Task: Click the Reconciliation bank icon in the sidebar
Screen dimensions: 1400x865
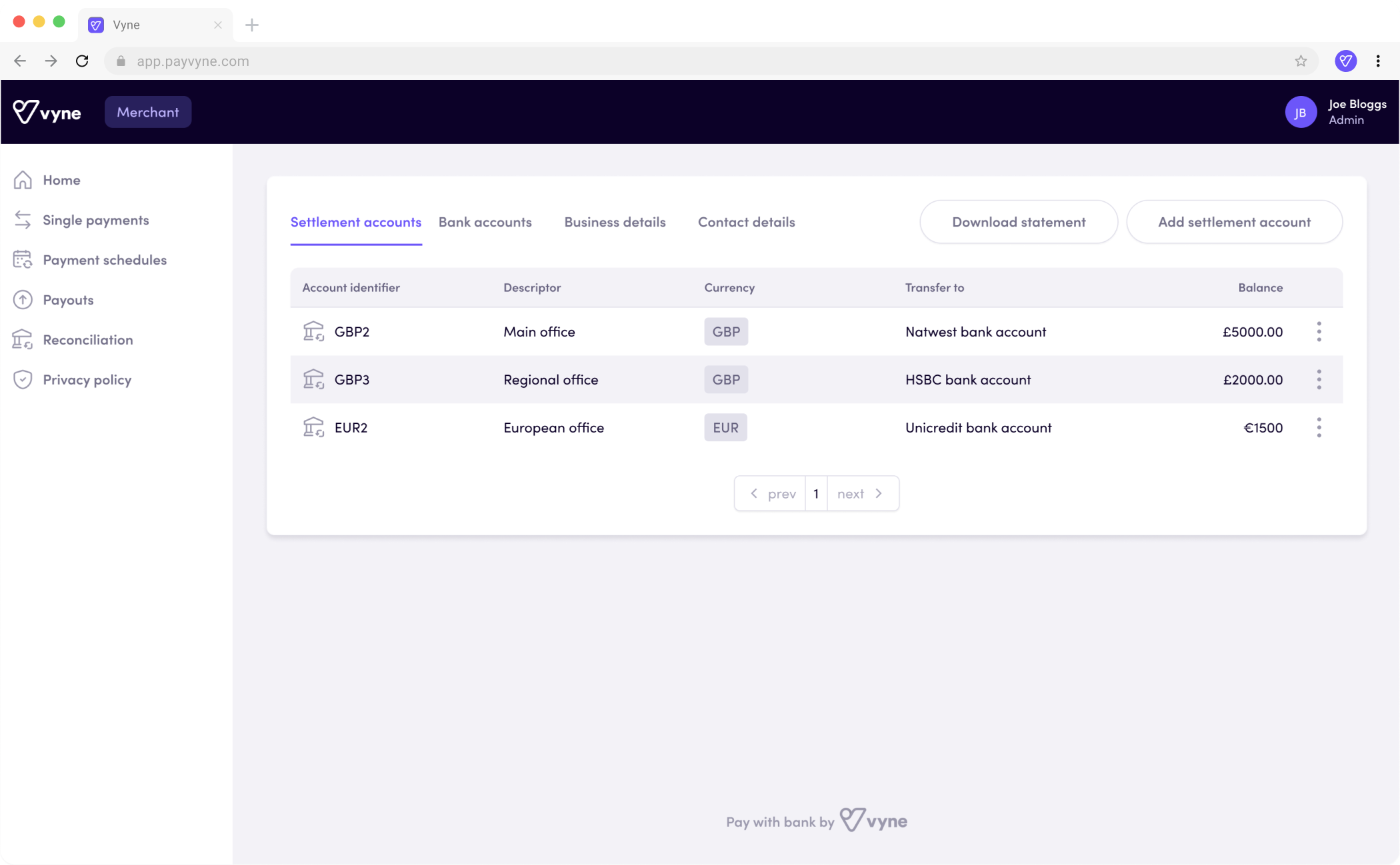Action: [23, 340]
